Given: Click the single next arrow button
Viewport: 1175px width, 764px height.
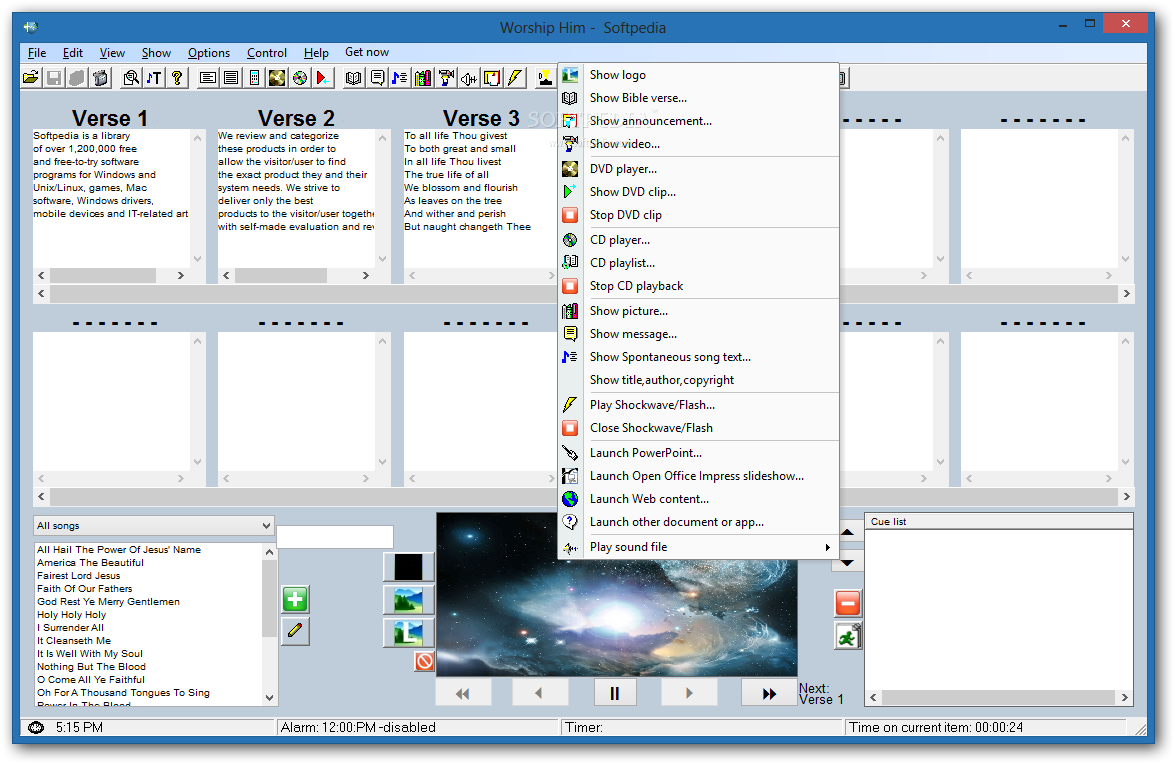Looking at the screenshot, I should pos(689,694).
